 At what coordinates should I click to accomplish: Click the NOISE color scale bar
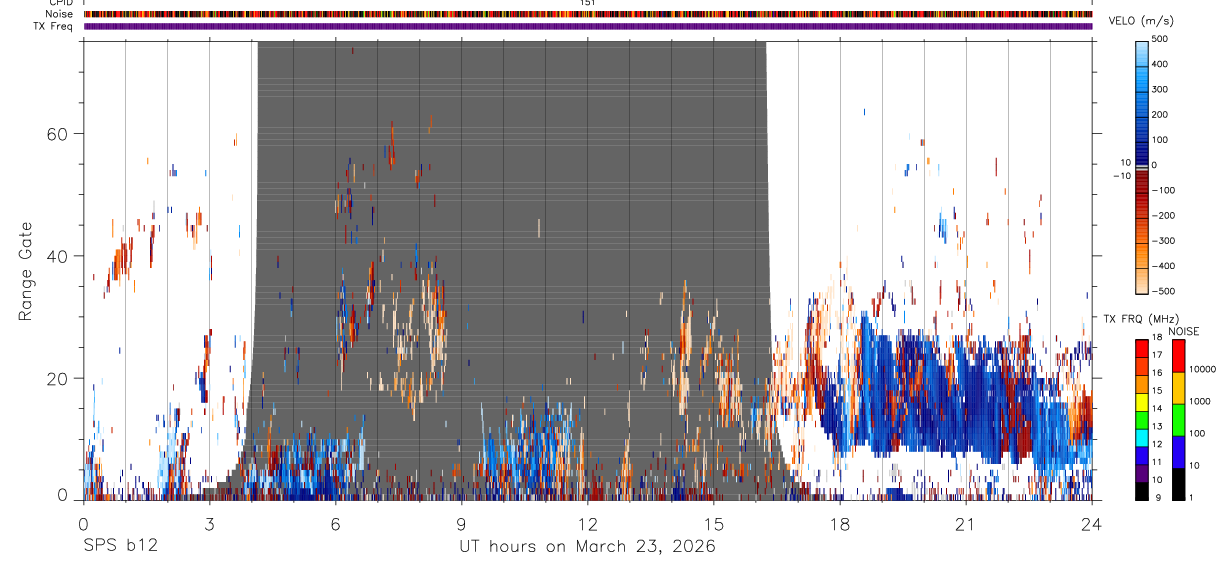pyautogui.click(x=1178, y=419)
